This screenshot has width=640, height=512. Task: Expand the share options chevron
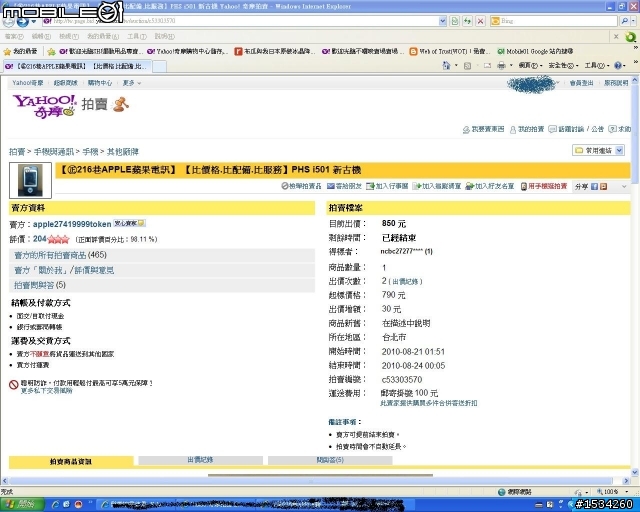pos(624,187)
